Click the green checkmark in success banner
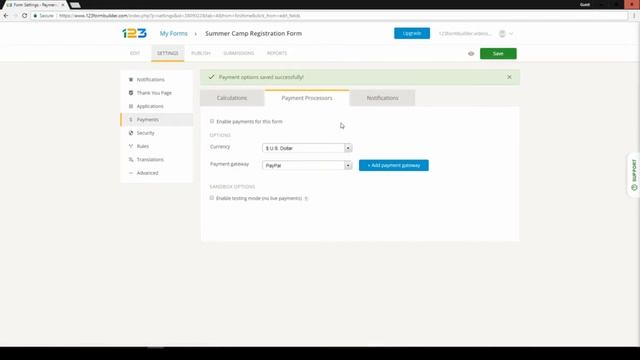The height and width of the screenshot is (360, 640). pyautogui.click(x=211, y=77)
